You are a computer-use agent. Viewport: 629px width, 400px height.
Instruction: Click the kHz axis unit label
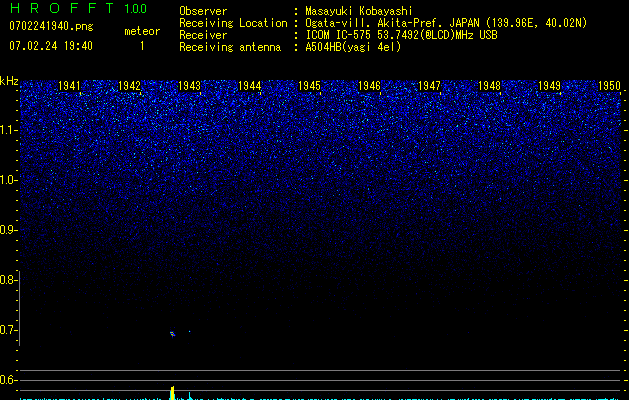pos(9,81)
